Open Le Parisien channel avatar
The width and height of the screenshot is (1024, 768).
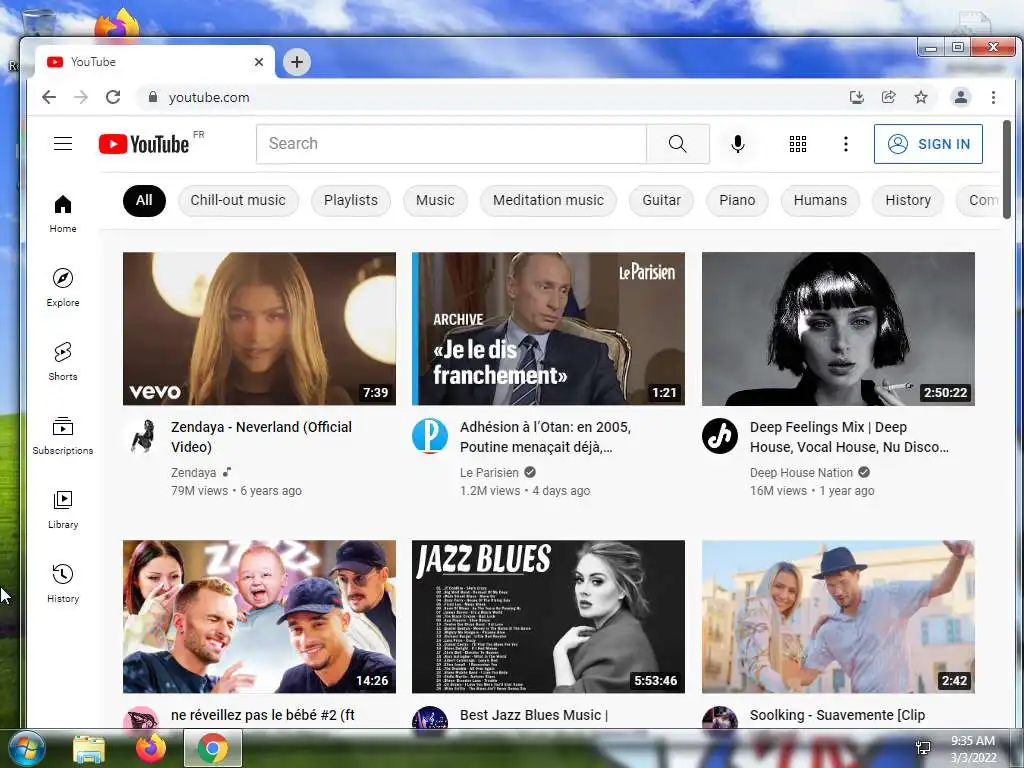pos(430,436)
